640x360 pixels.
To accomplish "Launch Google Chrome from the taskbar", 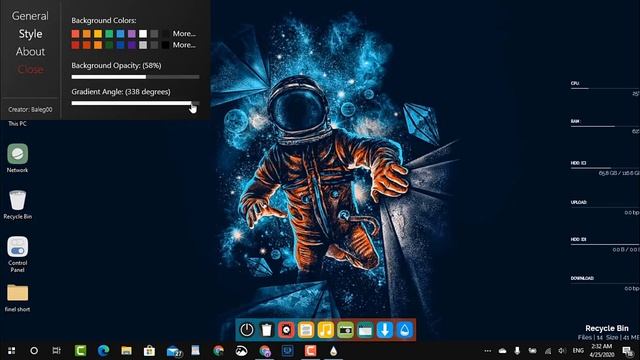I will pos(218,351).
